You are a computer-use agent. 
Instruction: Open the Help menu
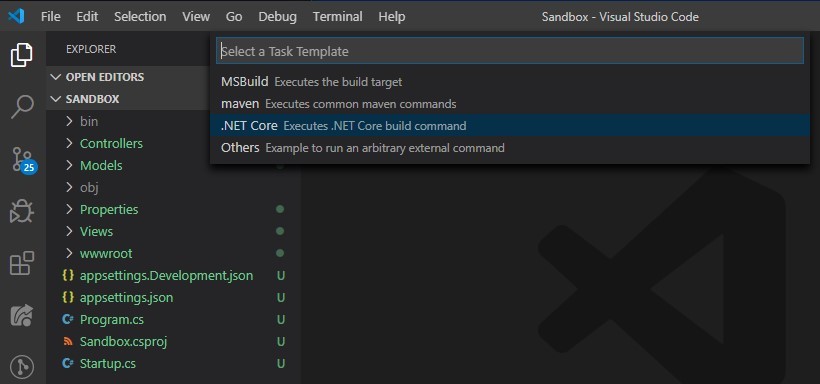pyautogui.click(x=392, y=17)
